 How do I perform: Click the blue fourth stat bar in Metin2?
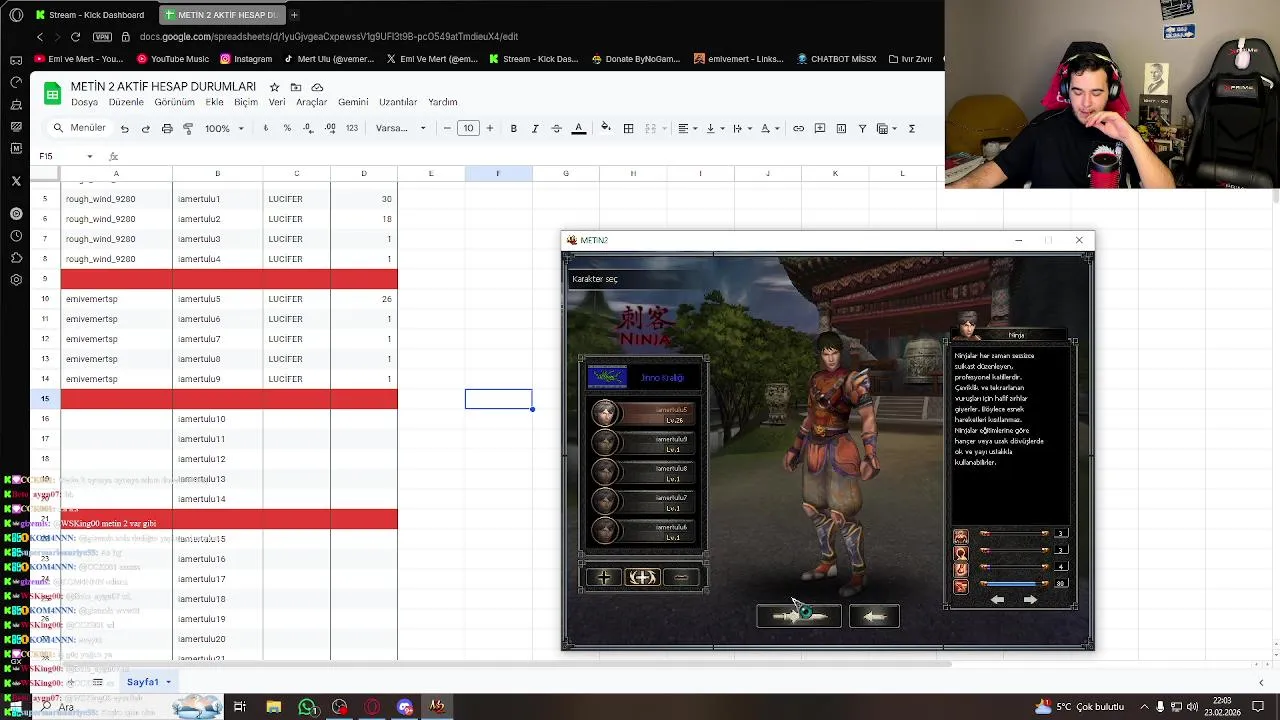coord(1014,583)
